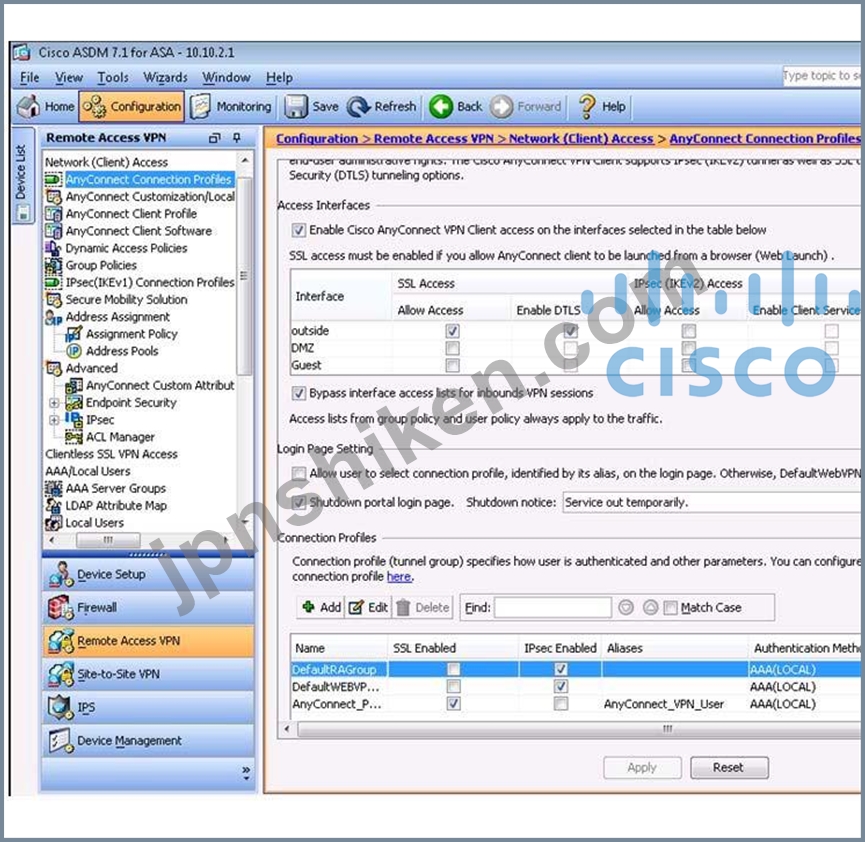Click the Device List tab icon
Viewport: 865px width, 842px height.
tap(23, 212)
